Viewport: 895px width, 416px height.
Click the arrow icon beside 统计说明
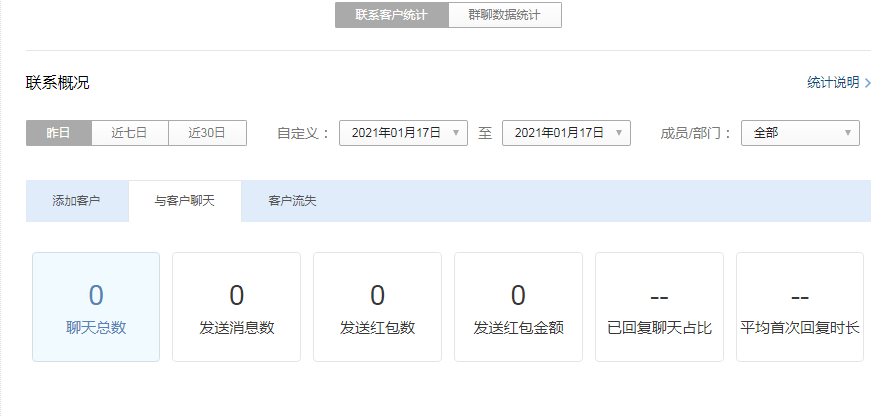[x=867, y=83]
